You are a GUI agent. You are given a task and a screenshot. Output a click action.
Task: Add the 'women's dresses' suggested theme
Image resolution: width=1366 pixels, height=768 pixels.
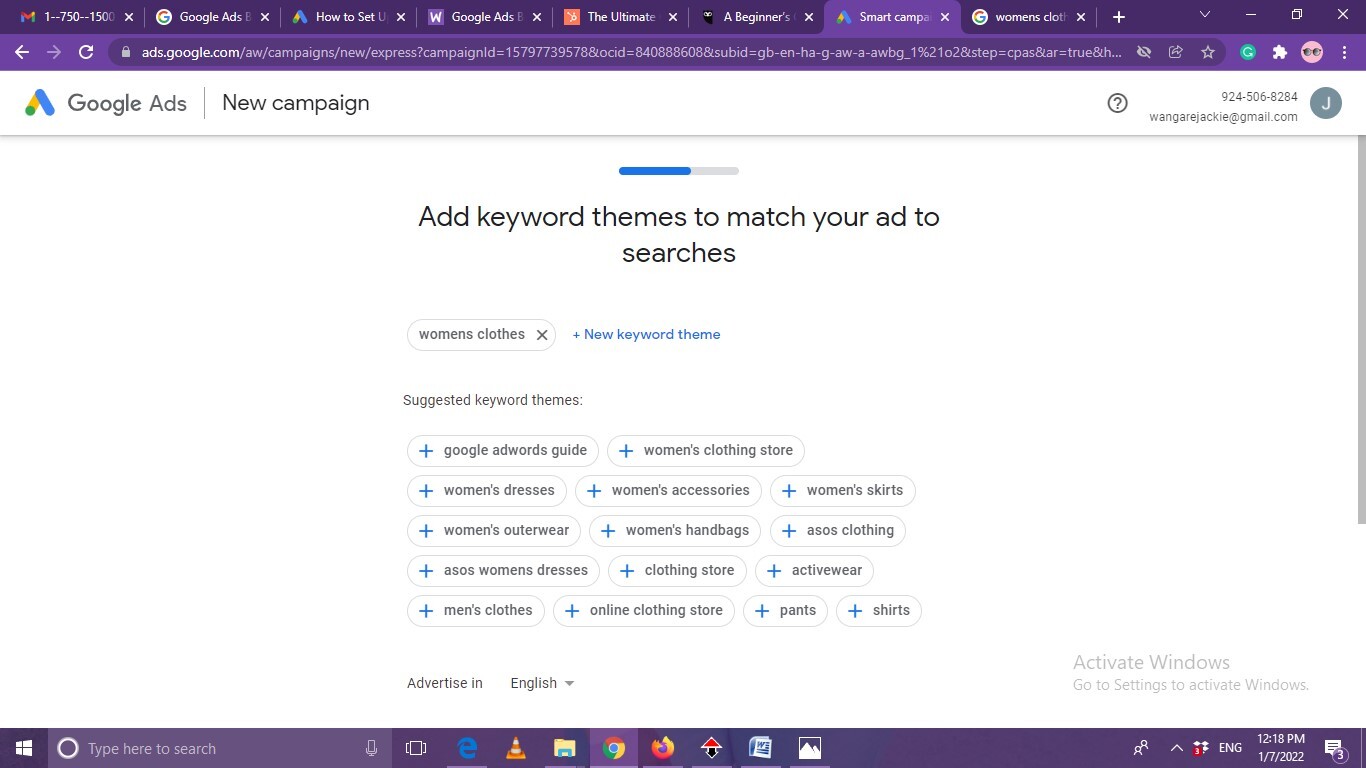coord(487,490)
